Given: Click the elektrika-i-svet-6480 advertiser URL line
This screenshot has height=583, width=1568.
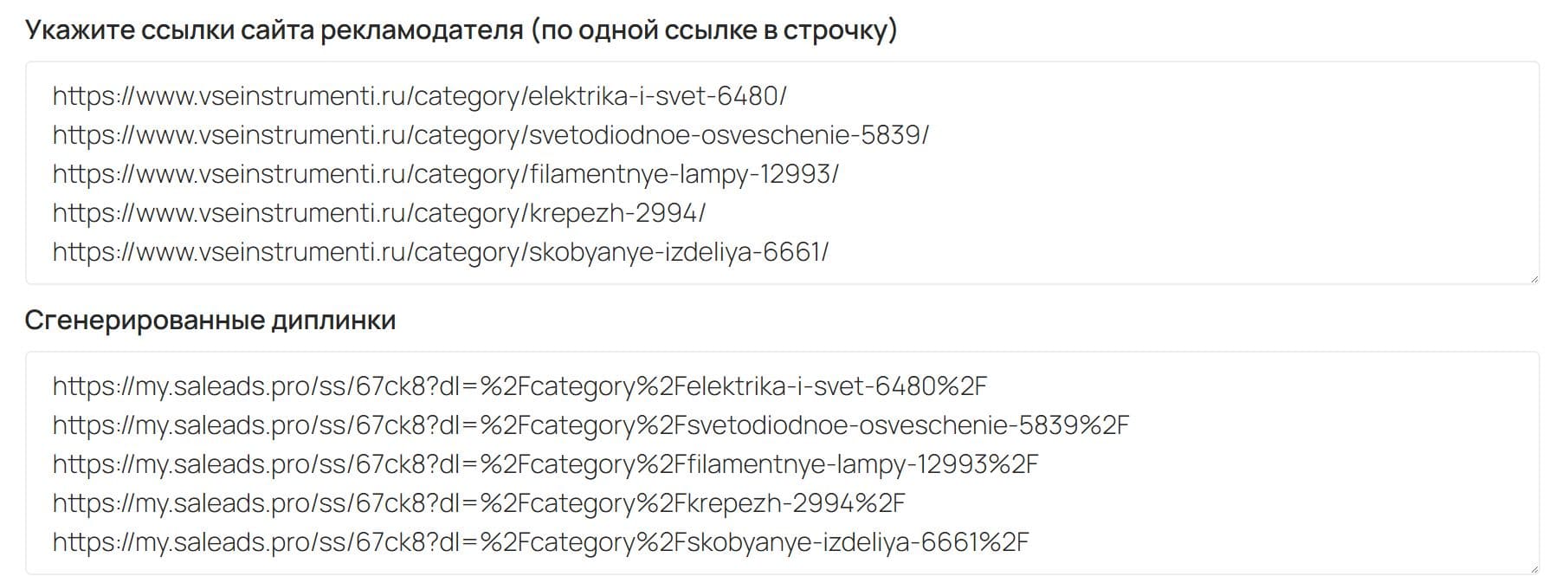Looking at the screenshot, I should [419, 96].
